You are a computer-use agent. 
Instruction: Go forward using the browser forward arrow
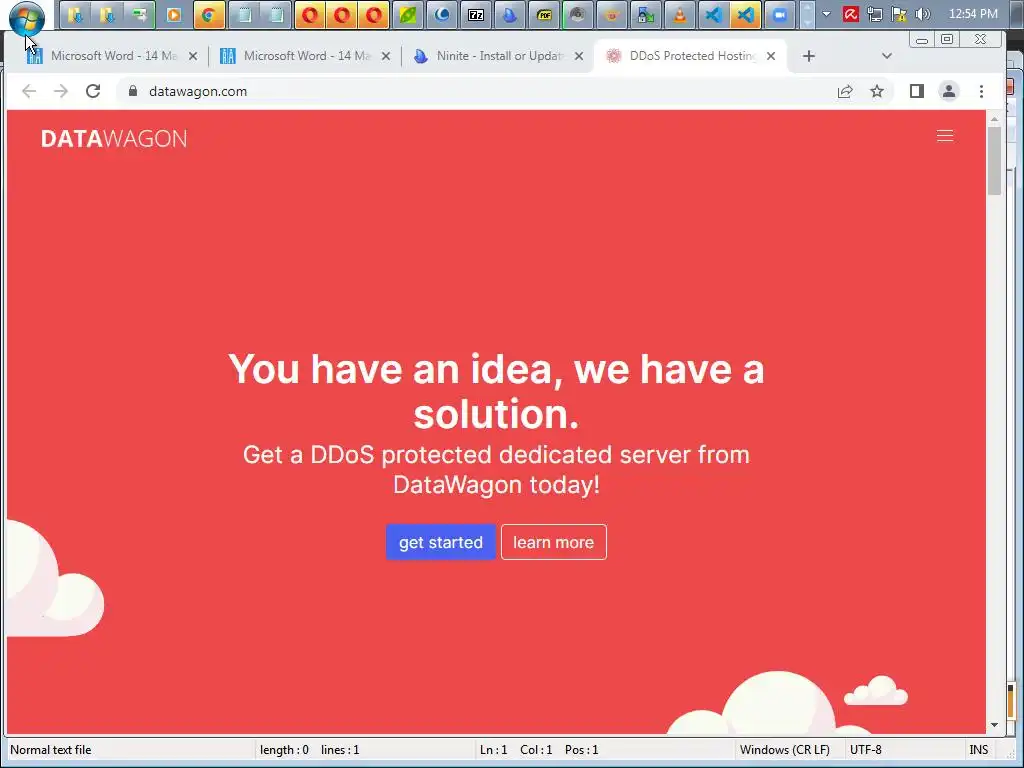point(61,91)
